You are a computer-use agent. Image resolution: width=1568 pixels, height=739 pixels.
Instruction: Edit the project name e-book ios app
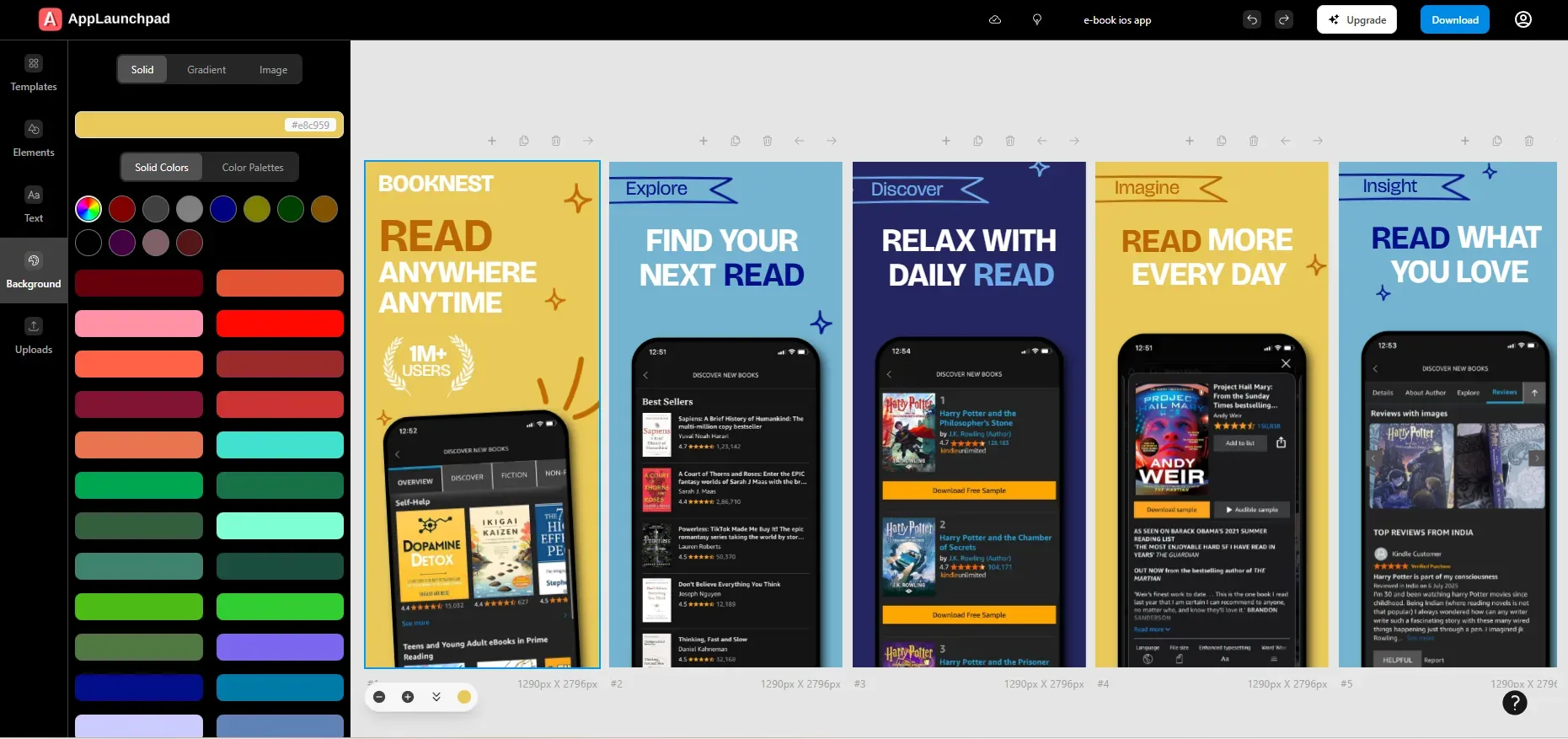1117,20
